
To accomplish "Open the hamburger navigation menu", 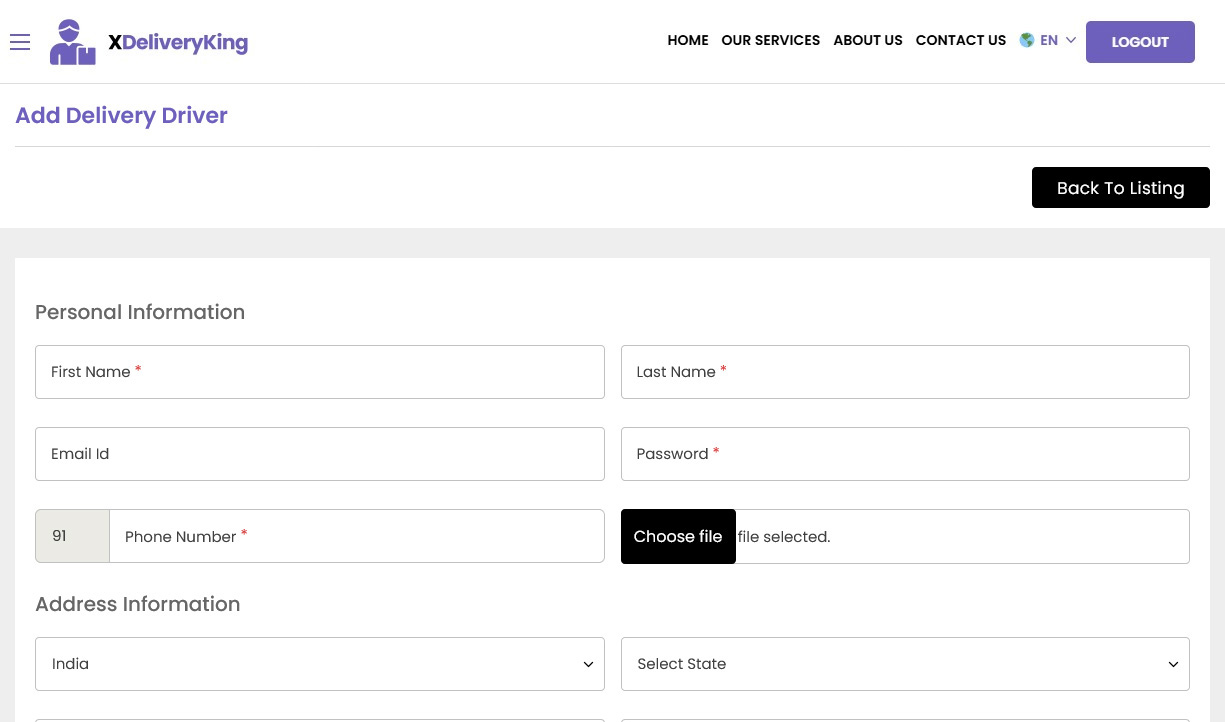I will coord(20,42).
